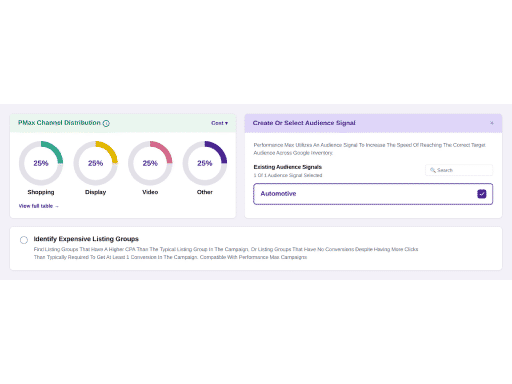The image size is (512, 384).
Task: Click the audience signal Search field
Action: tap(459, 170)
